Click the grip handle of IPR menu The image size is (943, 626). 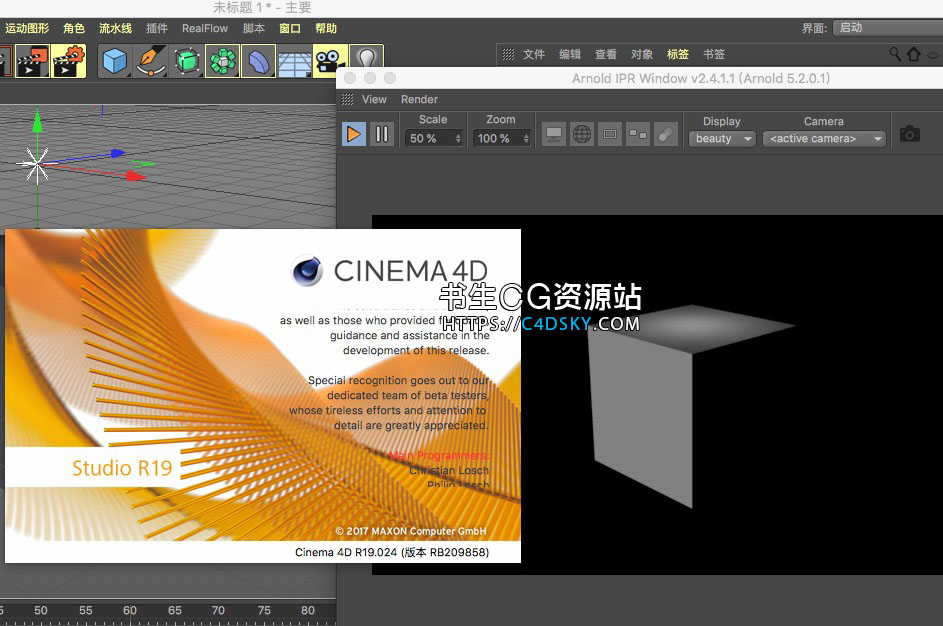(348, 99)
